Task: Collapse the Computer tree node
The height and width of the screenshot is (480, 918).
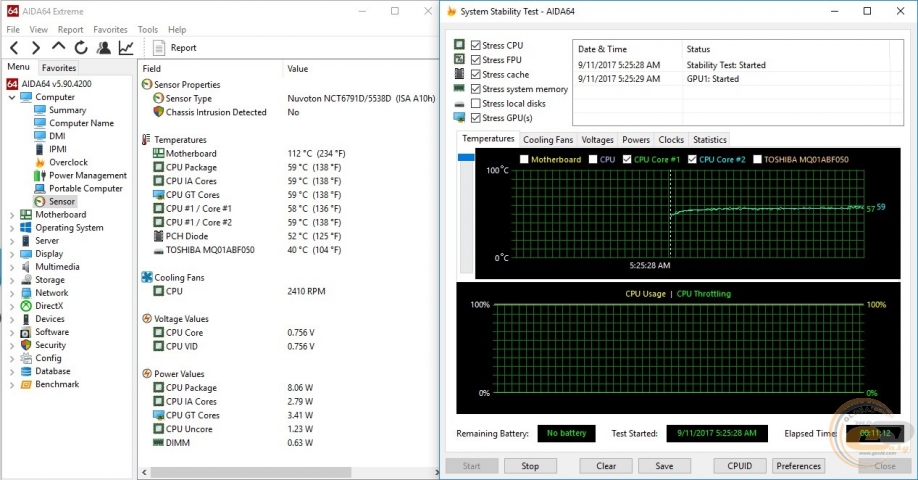Action: pos(11,97)
